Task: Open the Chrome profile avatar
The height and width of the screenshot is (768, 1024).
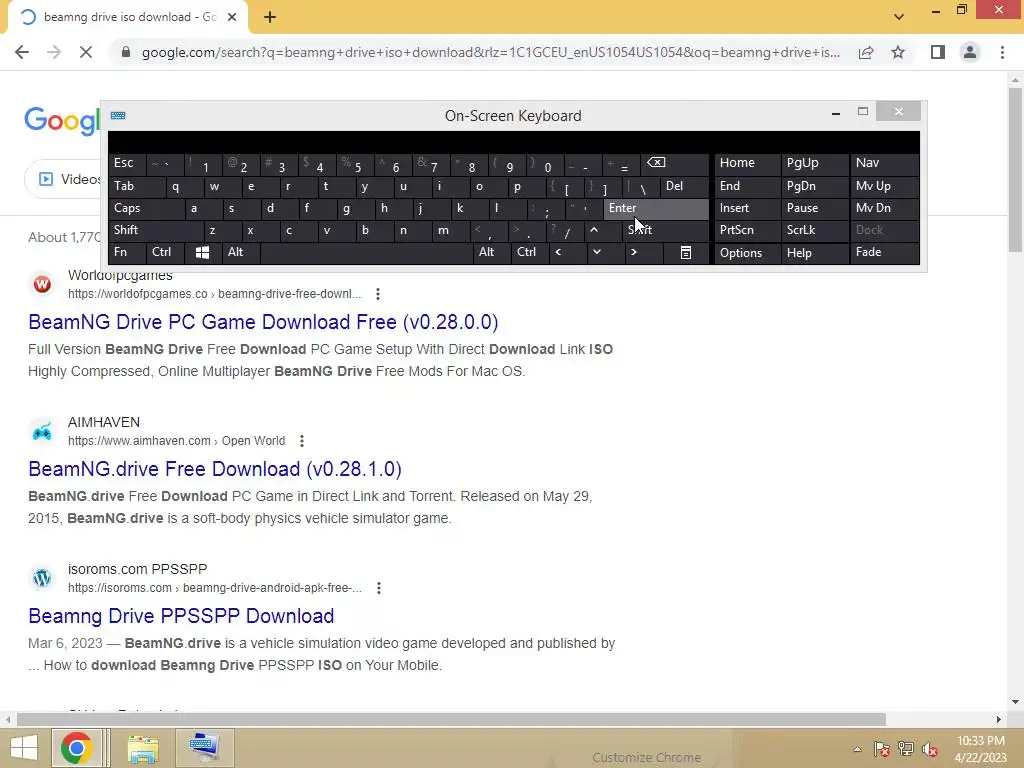Action: tap(970, 52)
